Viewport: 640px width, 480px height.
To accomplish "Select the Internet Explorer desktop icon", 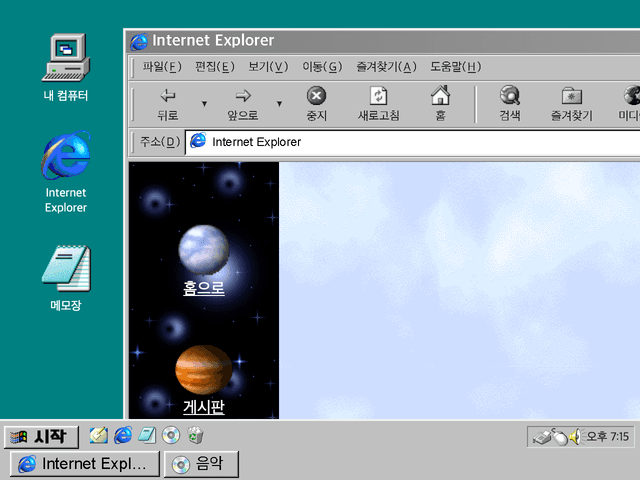I will point(66,172).
